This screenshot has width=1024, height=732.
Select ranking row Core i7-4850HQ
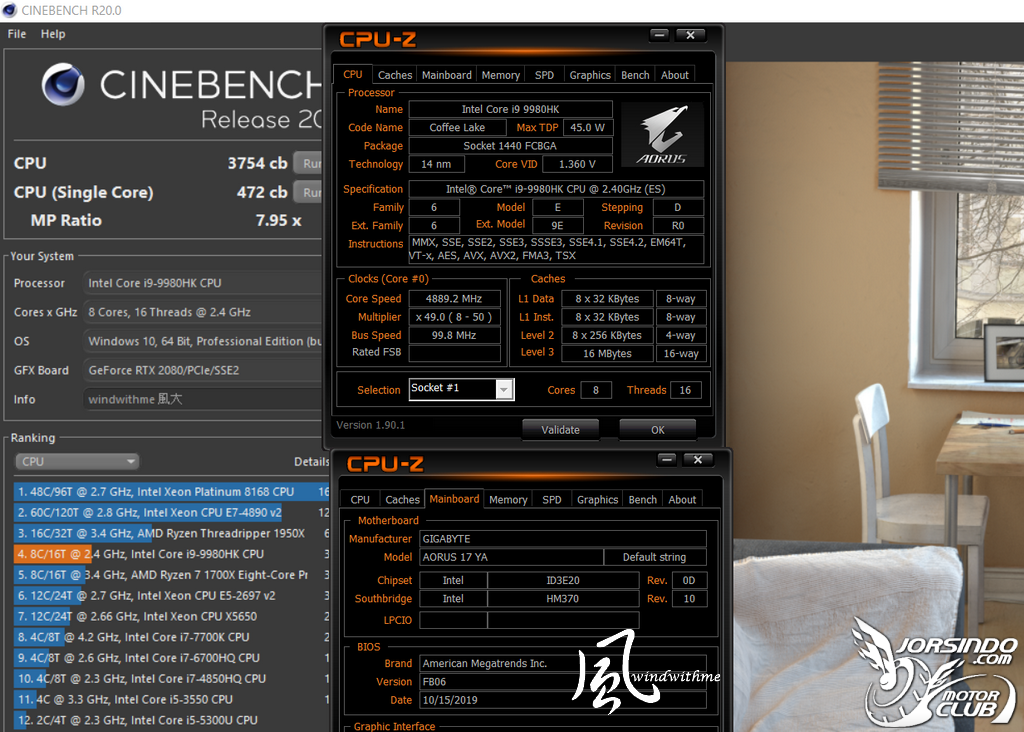[x=171, y=679]
